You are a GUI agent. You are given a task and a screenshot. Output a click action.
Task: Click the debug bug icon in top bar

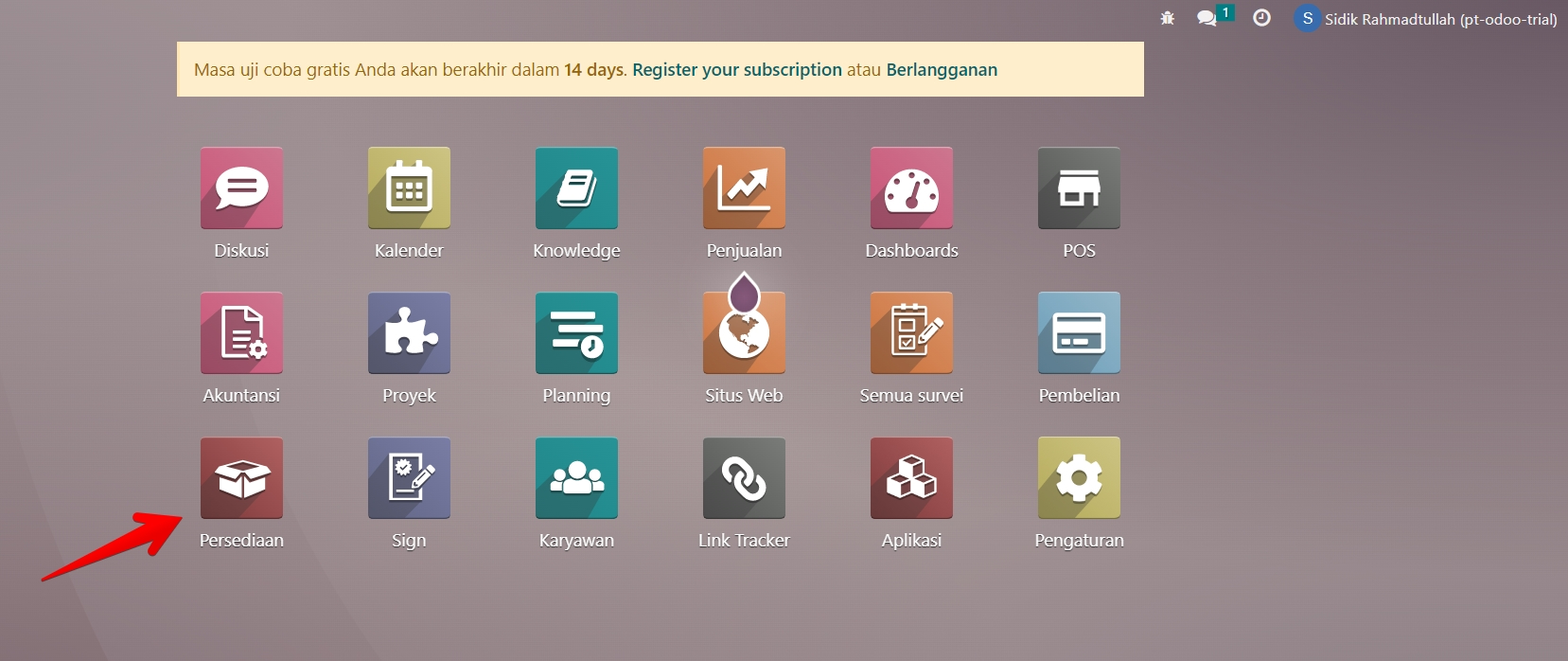[1168, 18]
